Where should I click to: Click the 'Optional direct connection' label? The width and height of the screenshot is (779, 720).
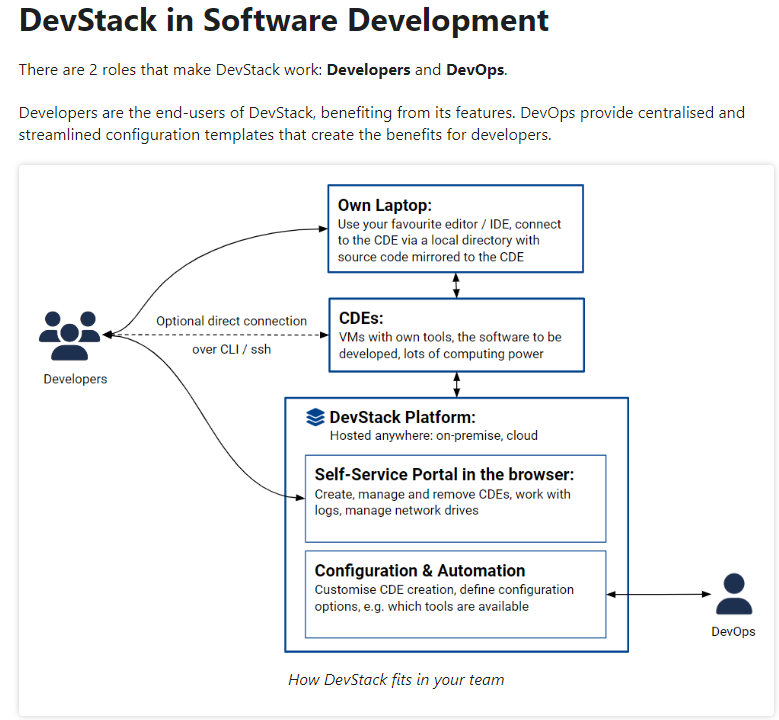coord(232,321)
